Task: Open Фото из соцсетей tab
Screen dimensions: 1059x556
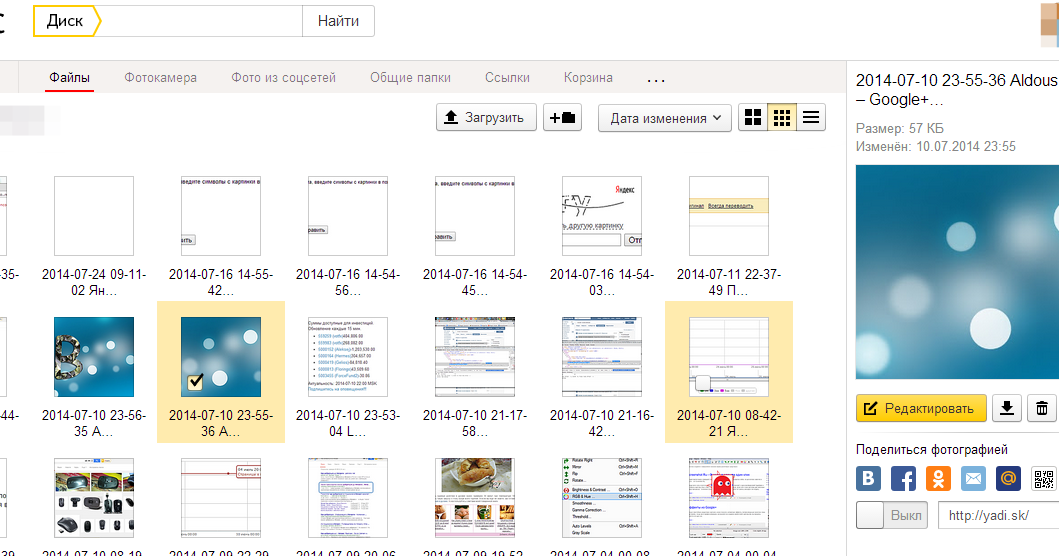Action: tap(284, 78)
